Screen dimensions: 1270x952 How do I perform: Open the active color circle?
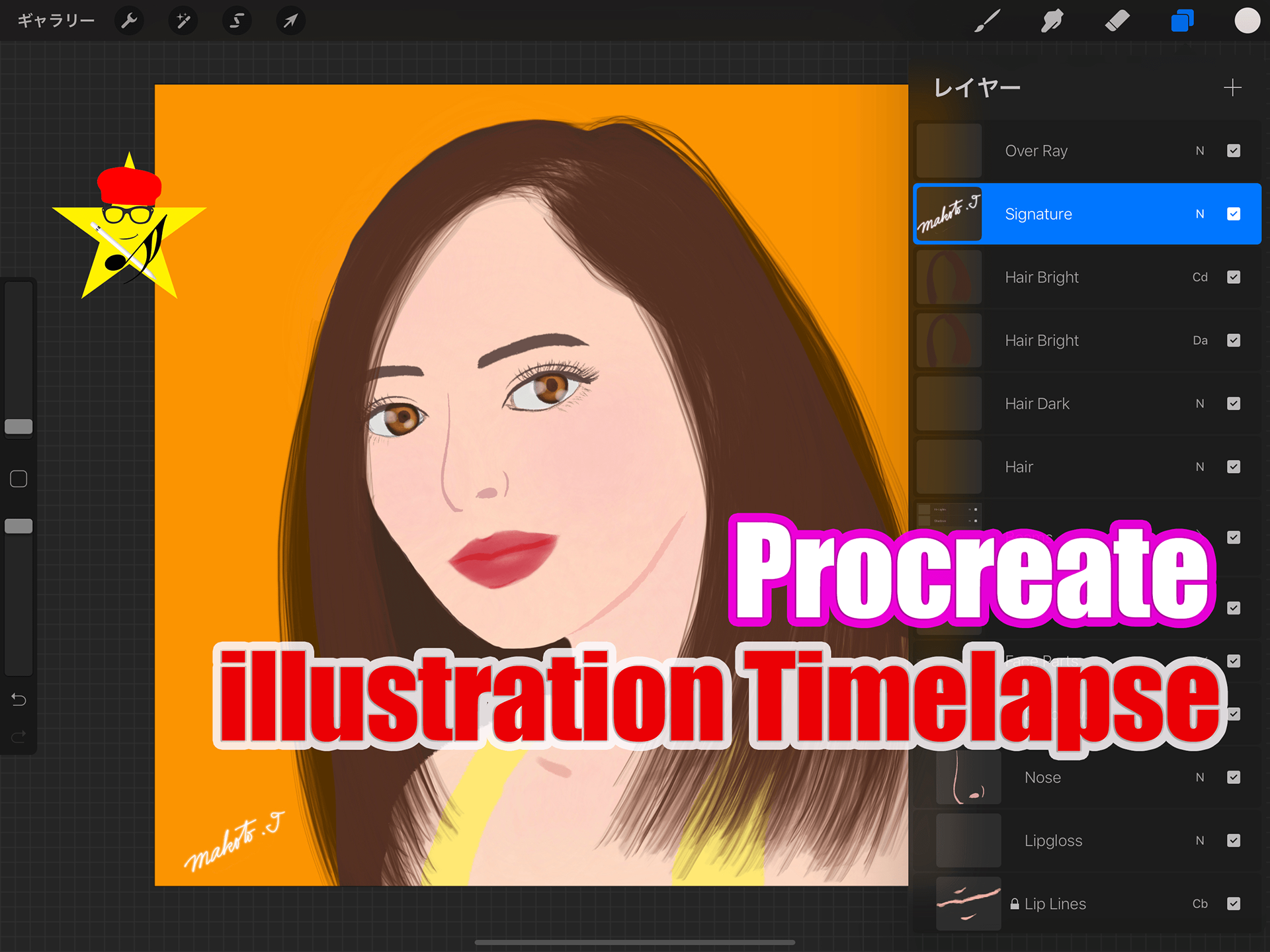(1247, 21)
